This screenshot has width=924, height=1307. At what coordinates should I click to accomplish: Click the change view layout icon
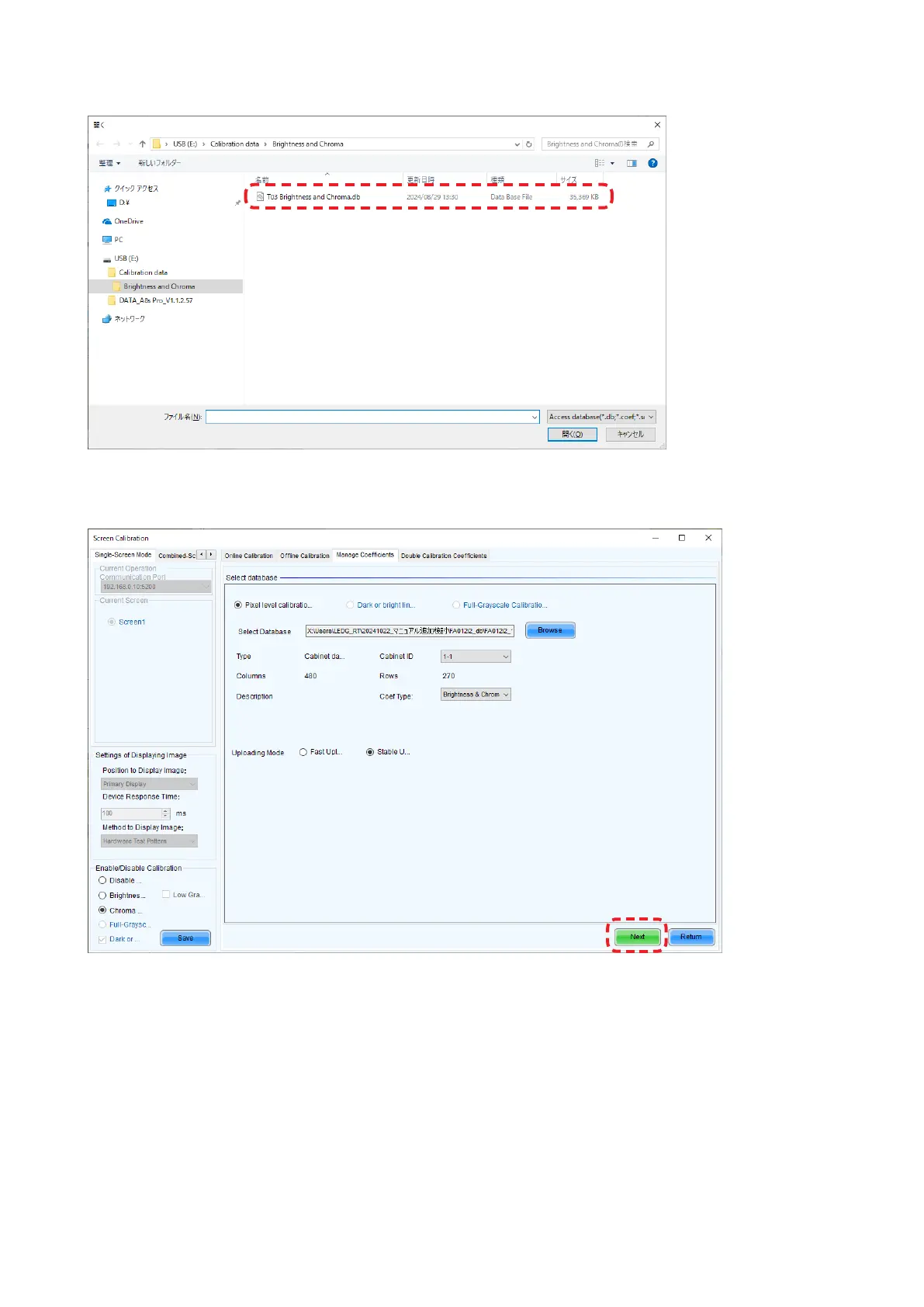[600, 163]
